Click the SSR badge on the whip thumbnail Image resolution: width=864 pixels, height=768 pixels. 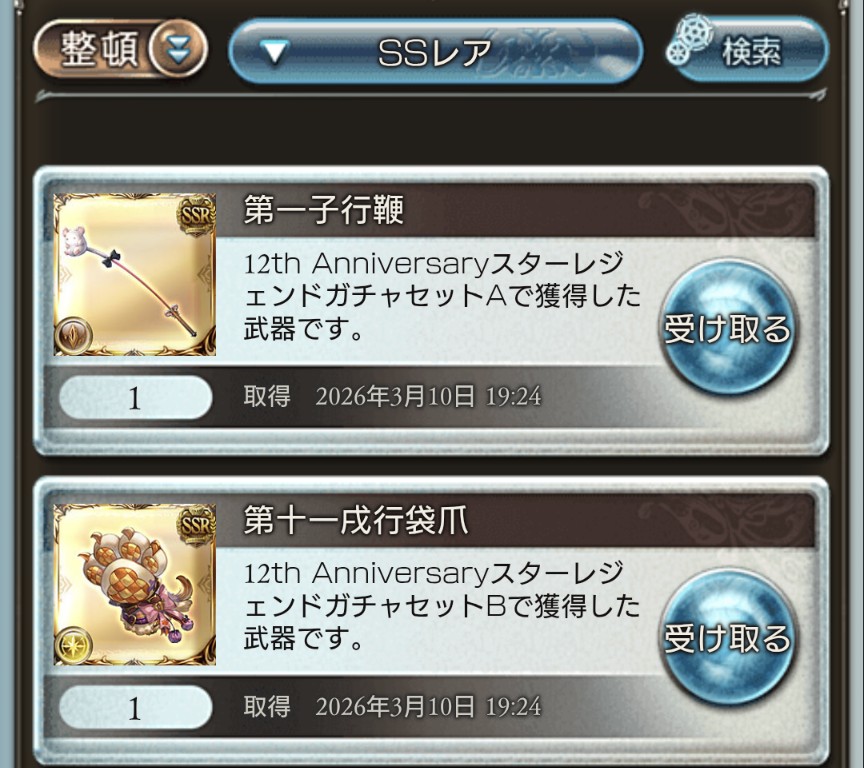click(196, 214)
